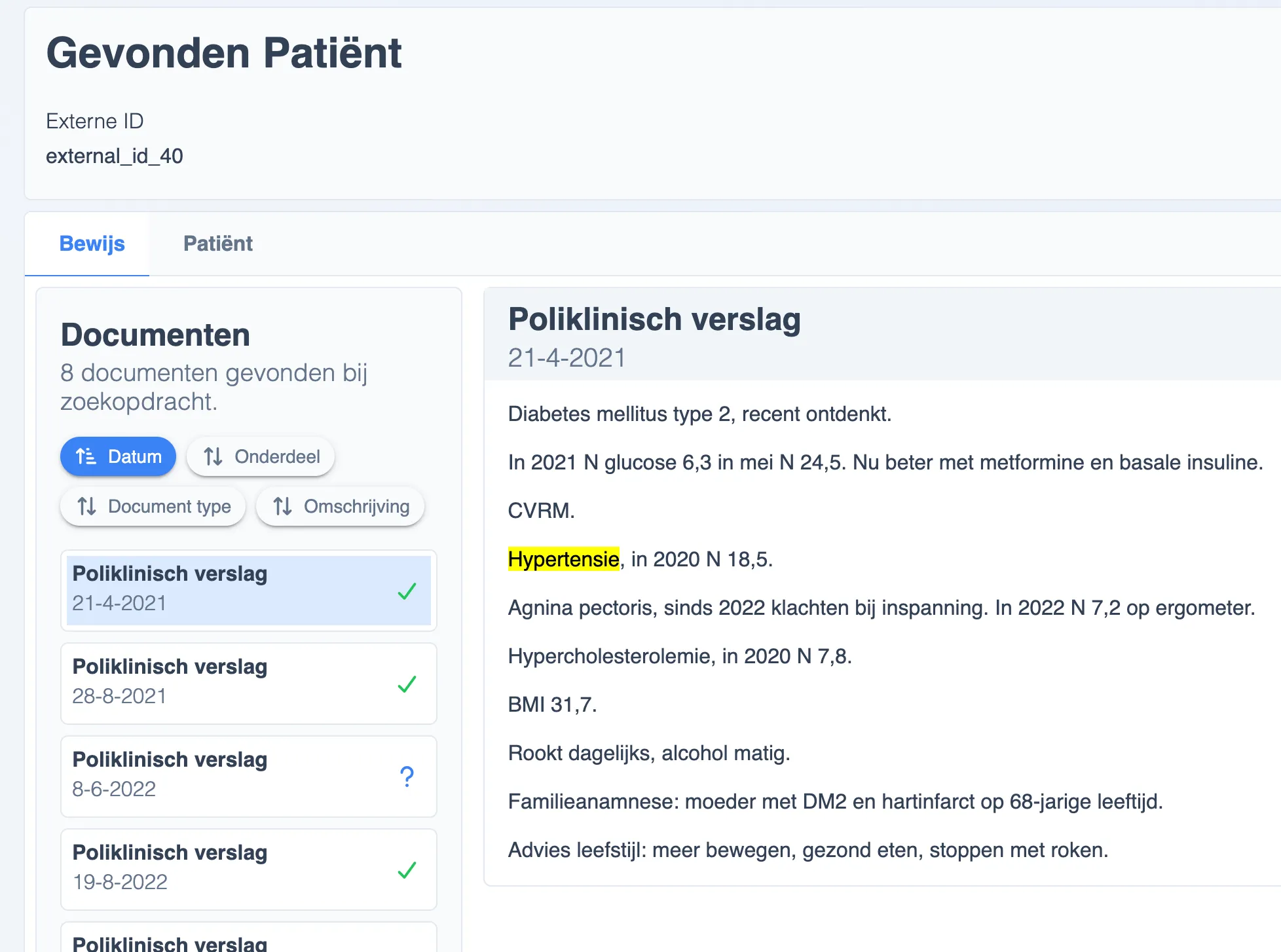Select the Bewijs tab
The image size is (1281, 952).
92,244
